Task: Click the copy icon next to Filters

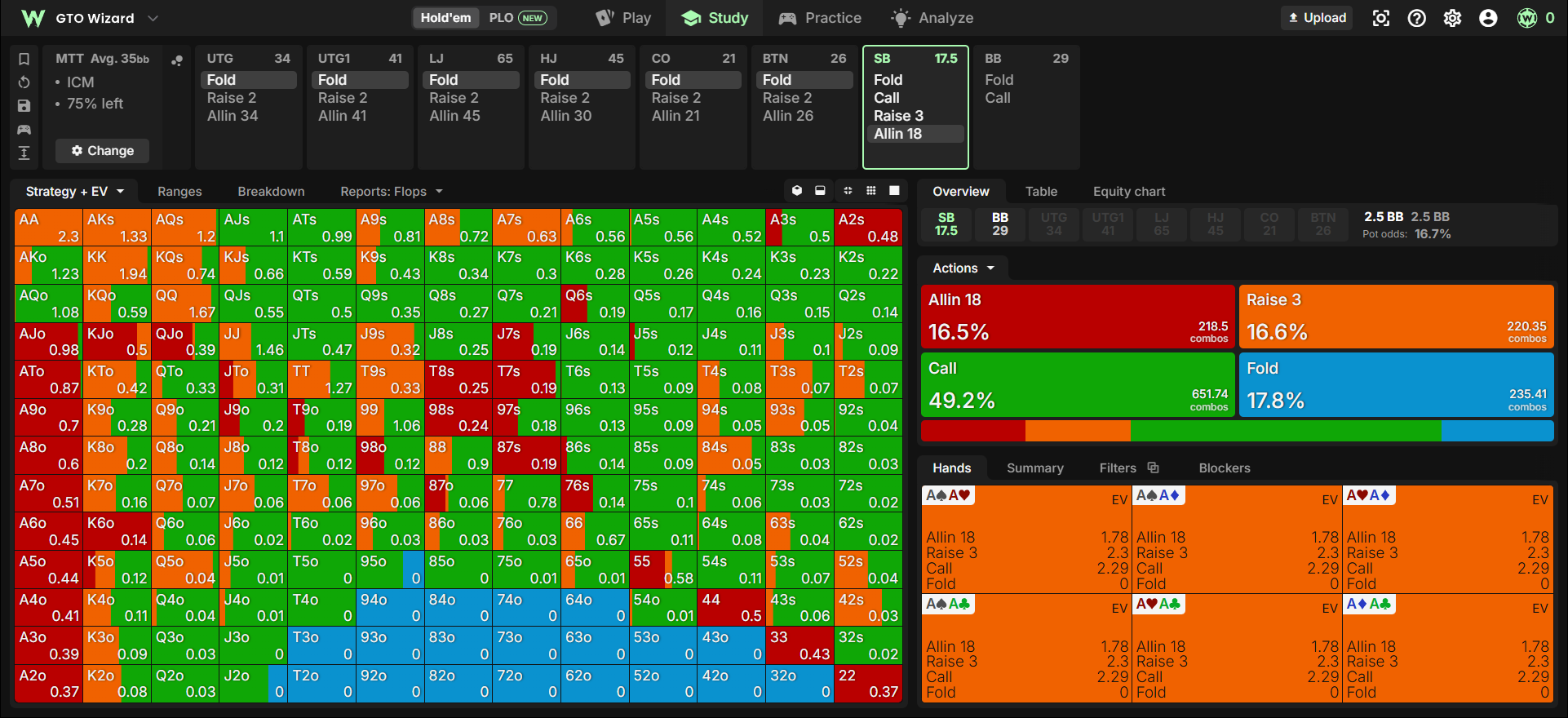Action: (1154, 468)
